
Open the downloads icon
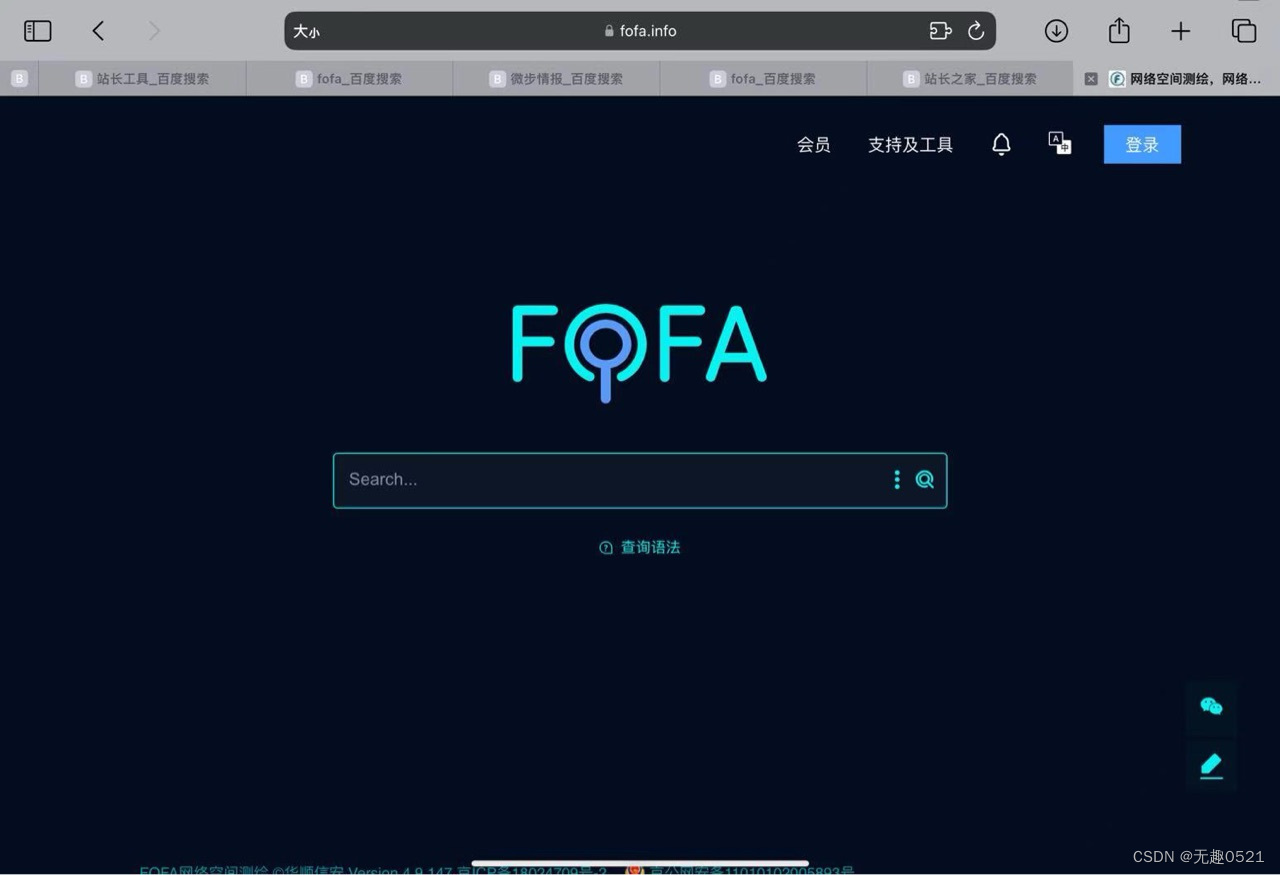click(1056, 31)
